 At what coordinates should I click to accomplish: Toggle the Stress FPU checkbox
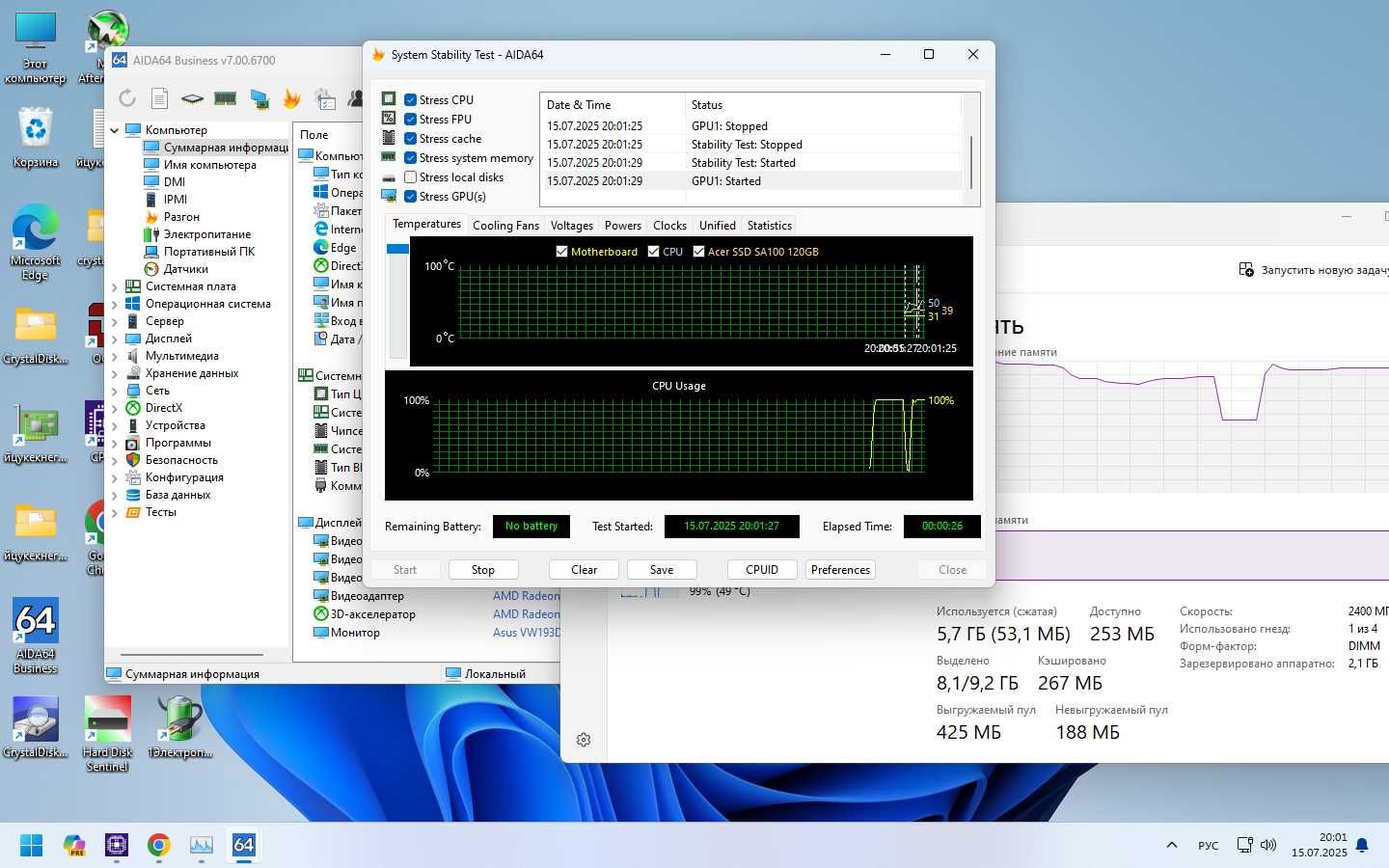411,120
